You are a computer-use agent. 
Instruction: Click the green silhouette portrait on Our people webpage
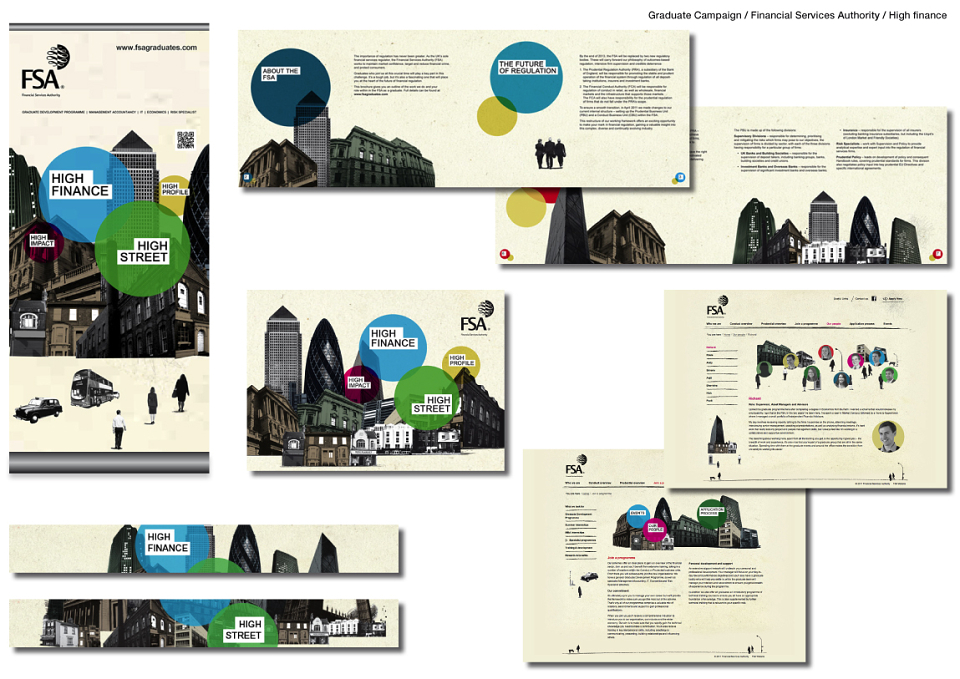click(x=764, y=369)
